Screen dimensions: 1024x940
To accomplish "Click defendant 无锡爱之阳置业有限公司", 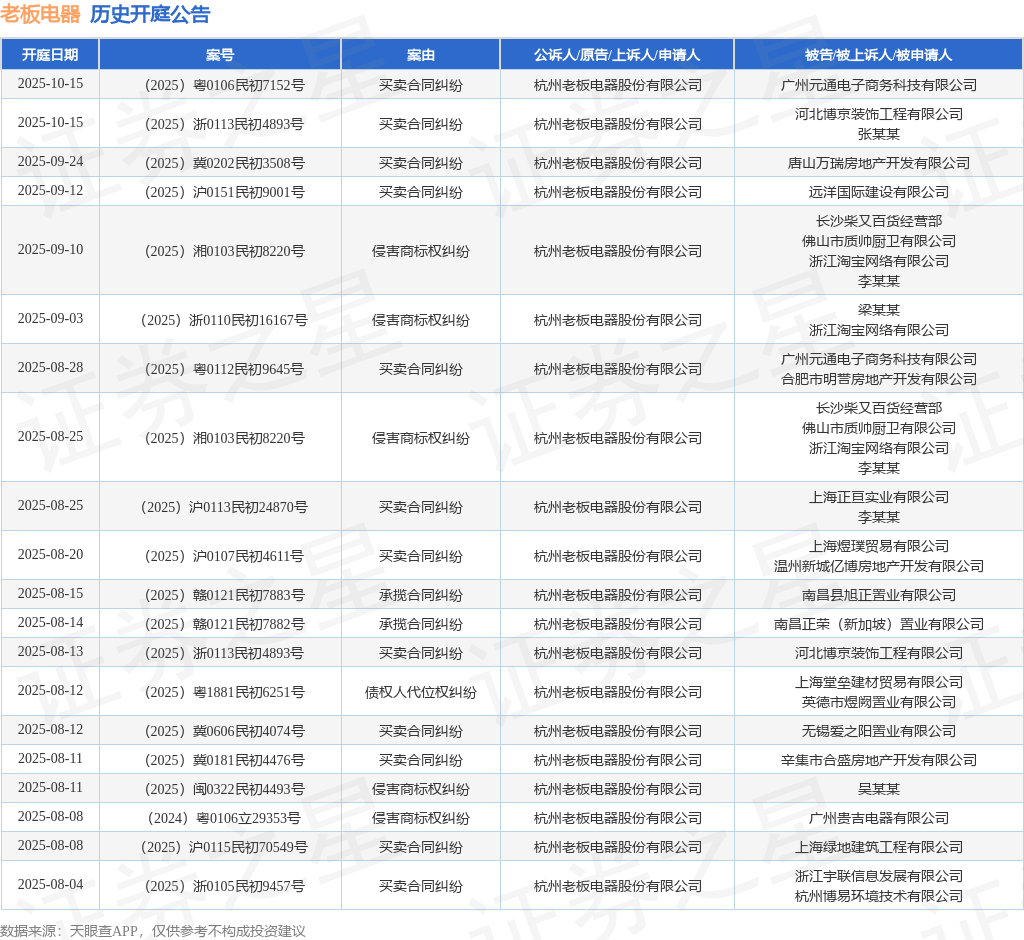I will (878, 731).
